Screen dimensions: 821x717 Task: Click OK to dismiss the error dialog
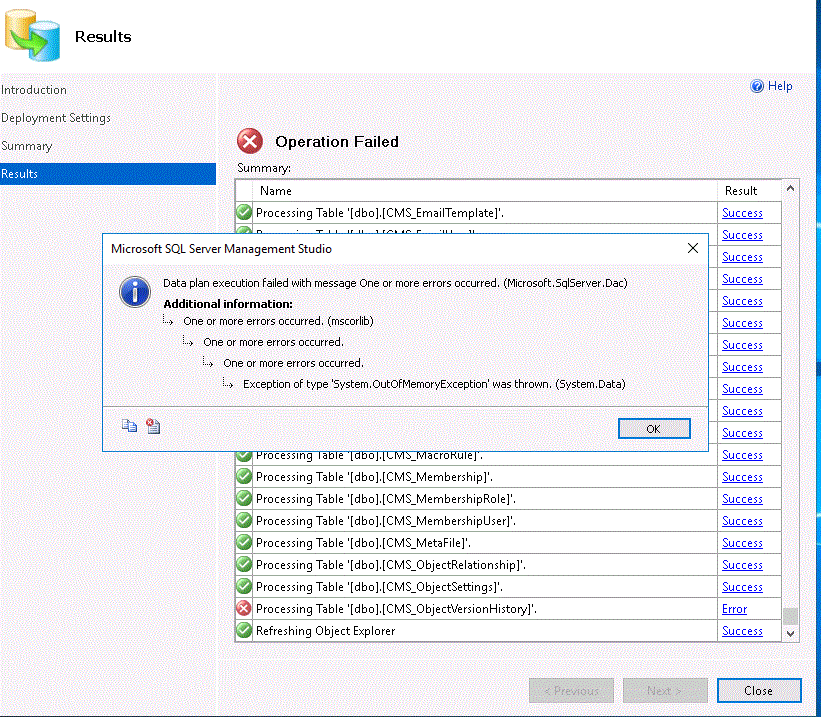pos(654,427)
